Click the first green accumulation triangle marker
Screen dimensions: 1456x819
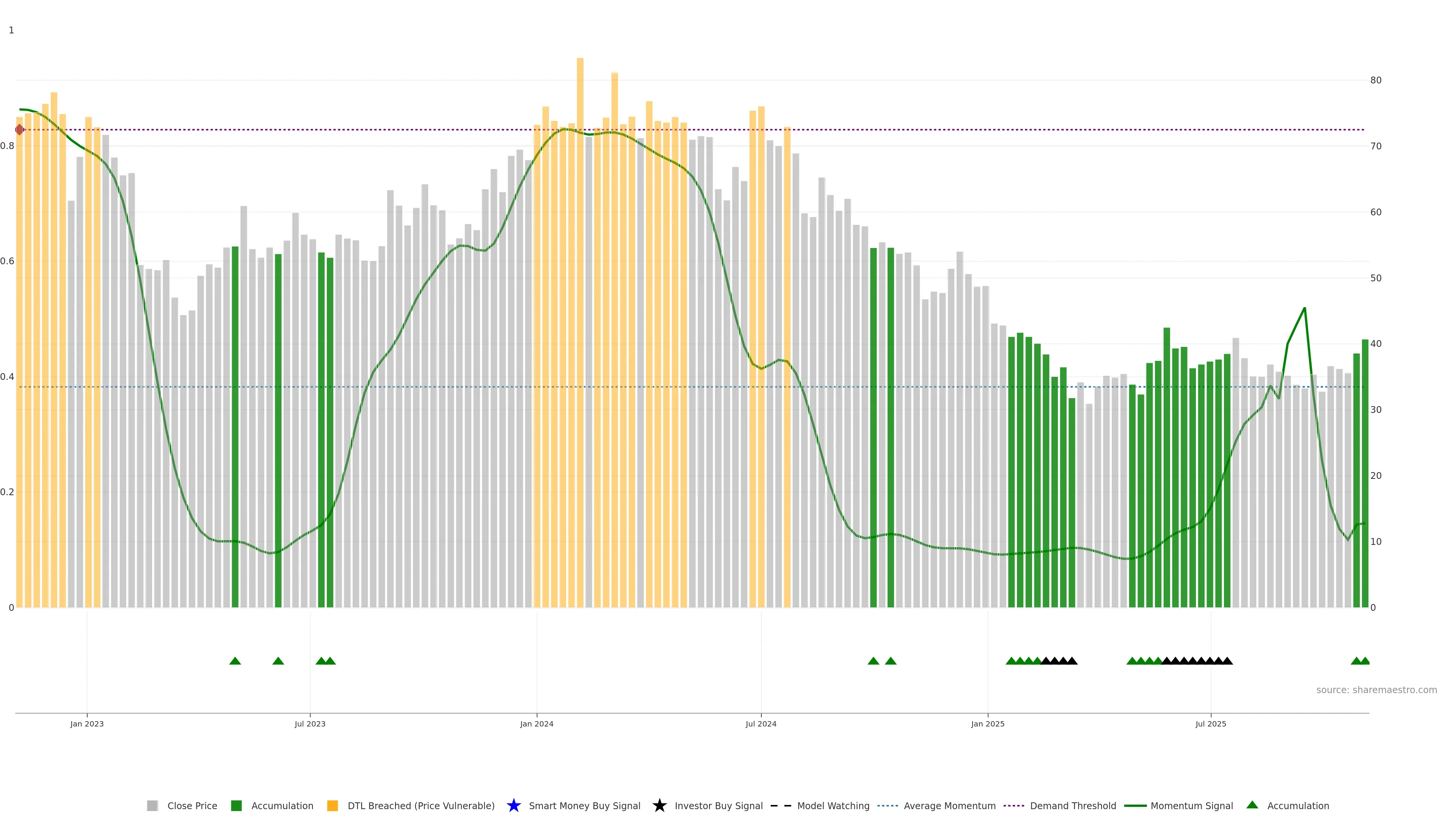pyautogui.click(x=235, y=661)
